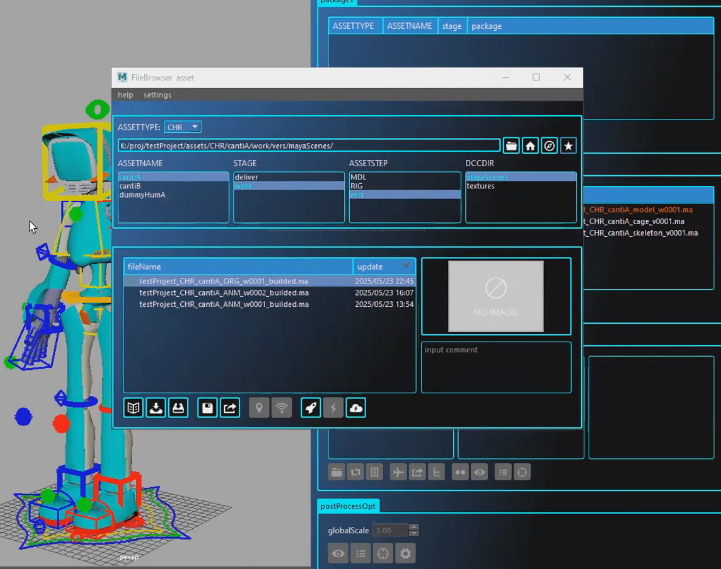
Task: Click the list icon under globalScale
Action: point(361,553)
